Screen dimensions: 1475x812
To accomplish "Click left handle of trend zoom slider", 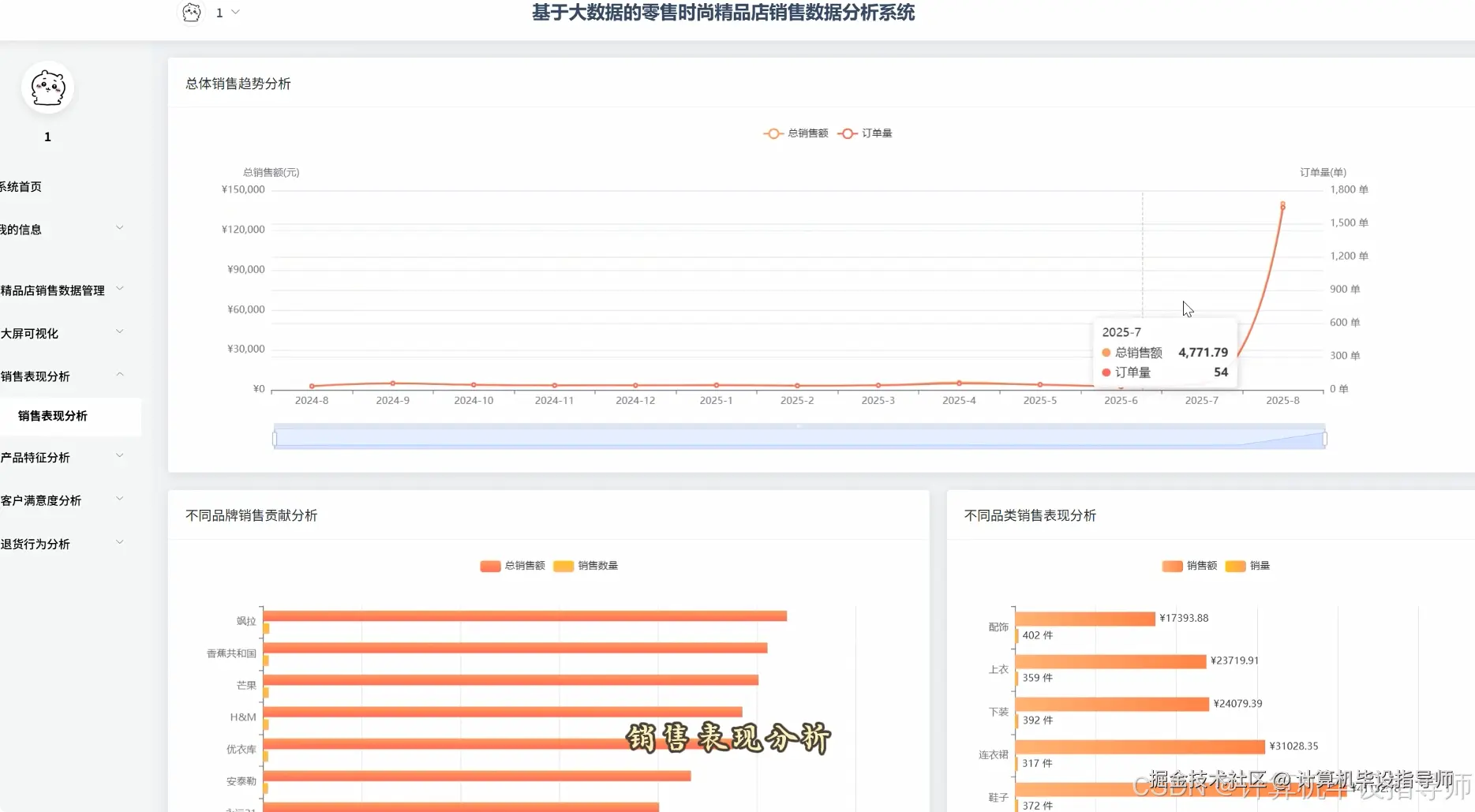I will [275, 439].
